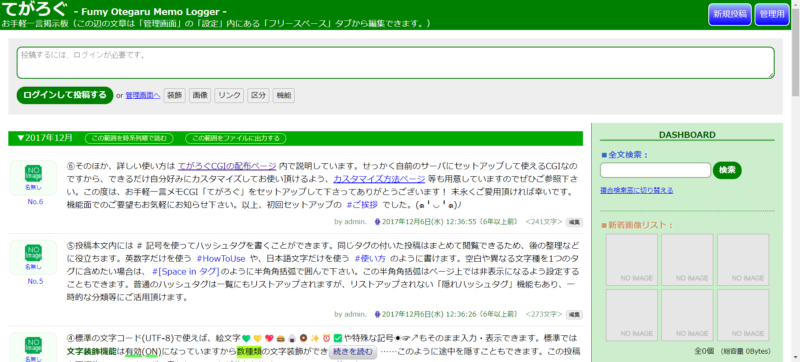This screenshot has height=362, width=800.
Task: Click the ▼2017年12月 date heading
Action: pyautogui.click(x=45, y=138)
